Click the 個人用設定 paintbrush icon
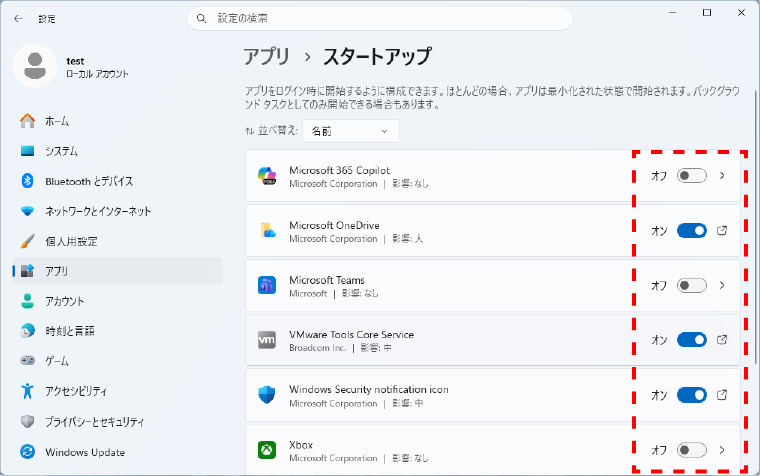760x476 pixels. (28, 241)
